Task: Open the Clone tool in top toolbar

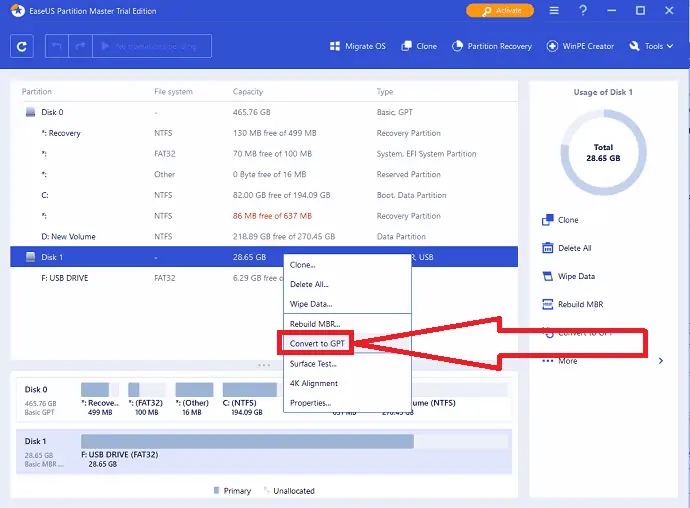Action: coord(419,46)
